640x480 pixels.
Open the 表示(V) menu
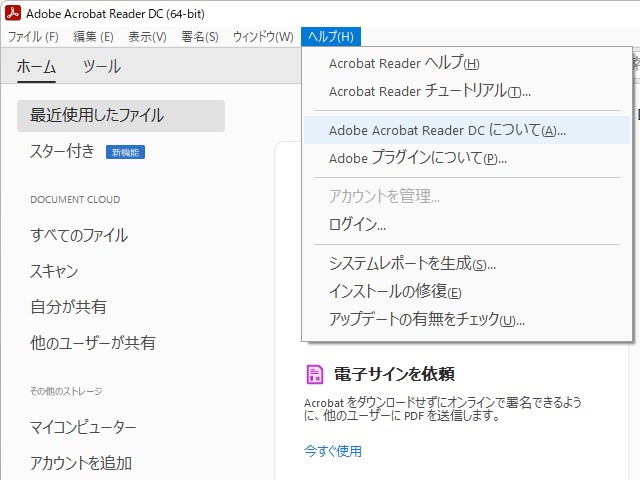pyautogui.click(x=147, y=37)
